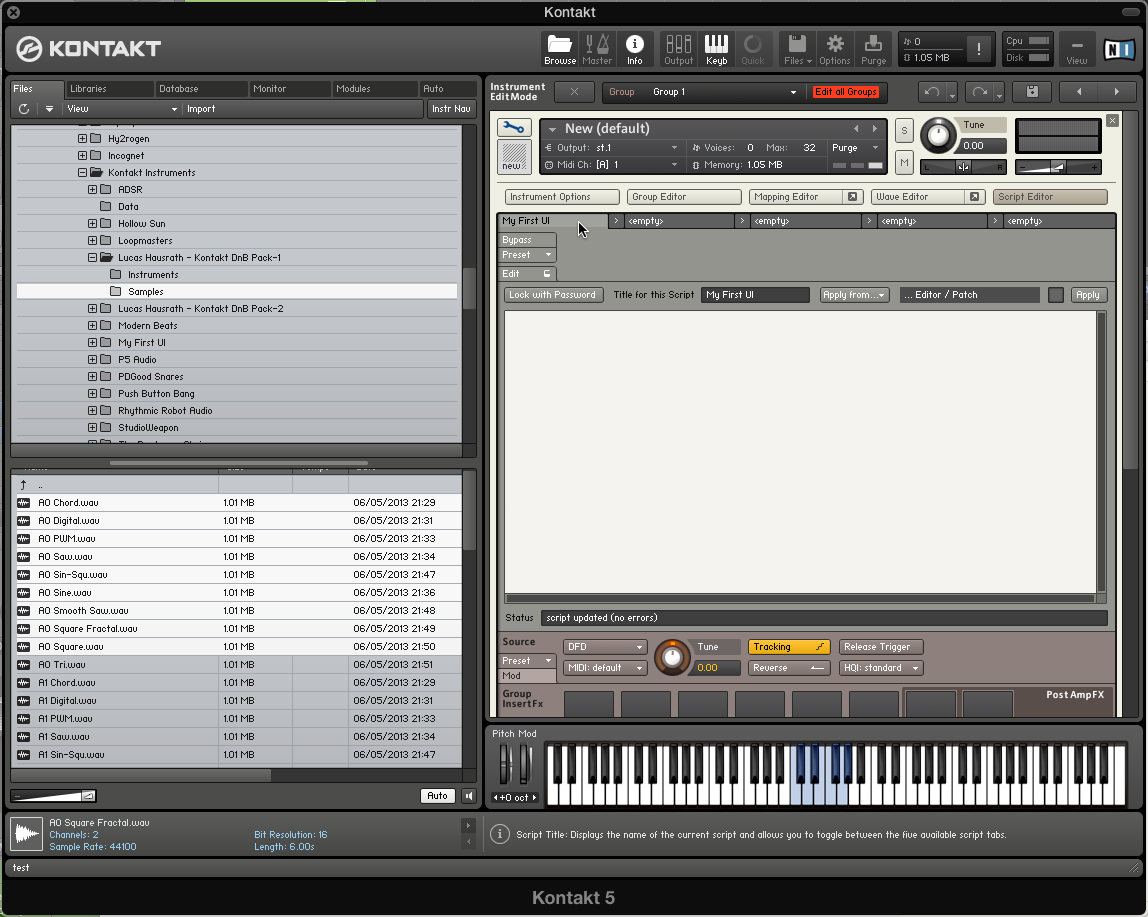
Task: Toggle Release Trigger button
Action: pyautogui.click(x=881, y=647)
